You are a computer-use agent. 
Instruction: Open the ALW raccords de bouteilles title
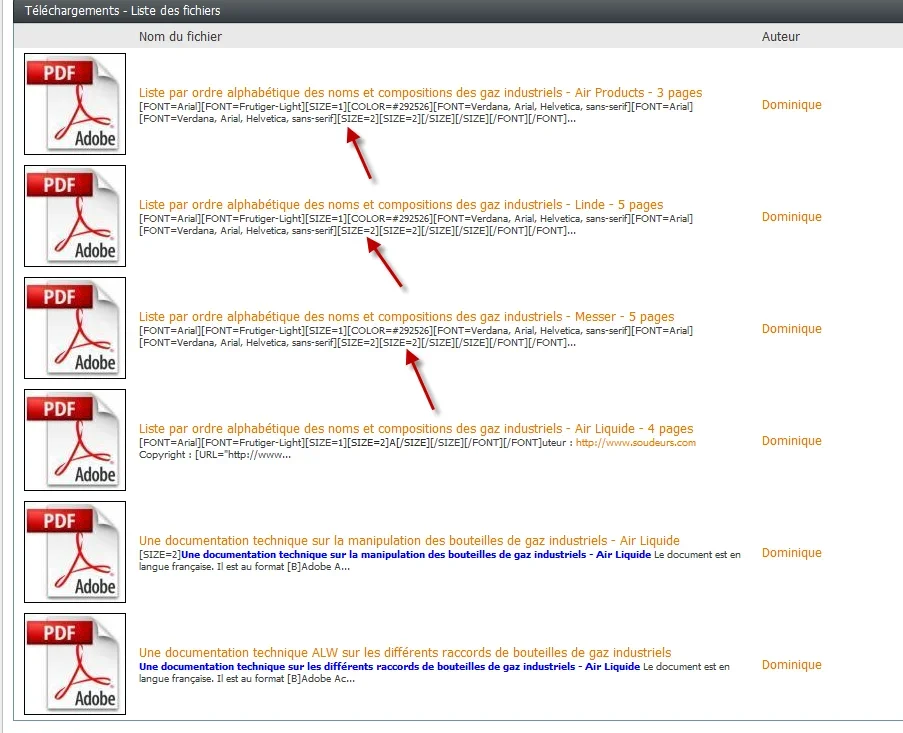pyautogui.click(x=404, y=653)
